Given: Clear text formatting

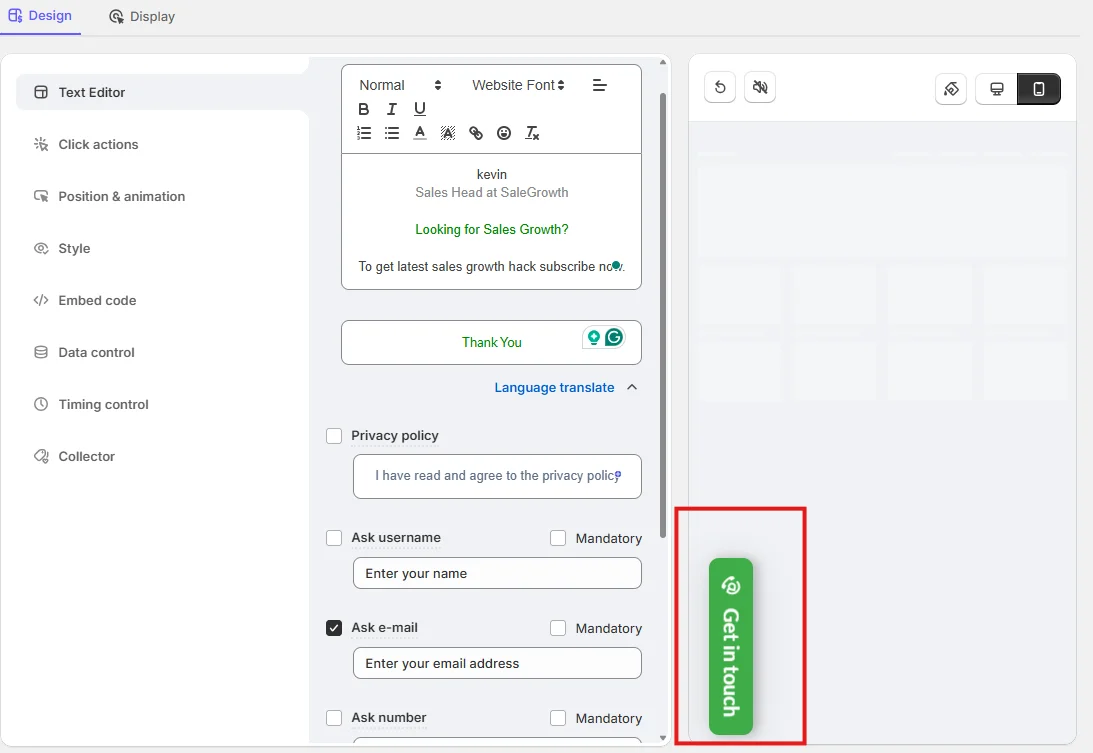Looking at the screenshot, I should point(532,133).
